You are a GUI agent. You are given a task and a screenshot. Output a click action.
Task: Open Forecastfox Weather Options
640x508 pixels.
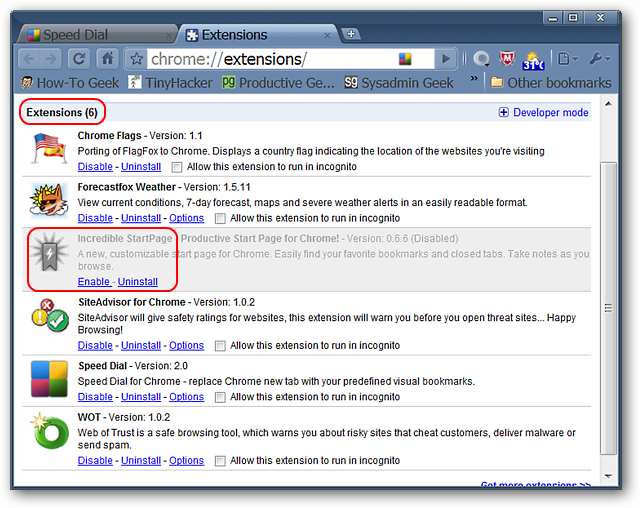coord(187,218)
